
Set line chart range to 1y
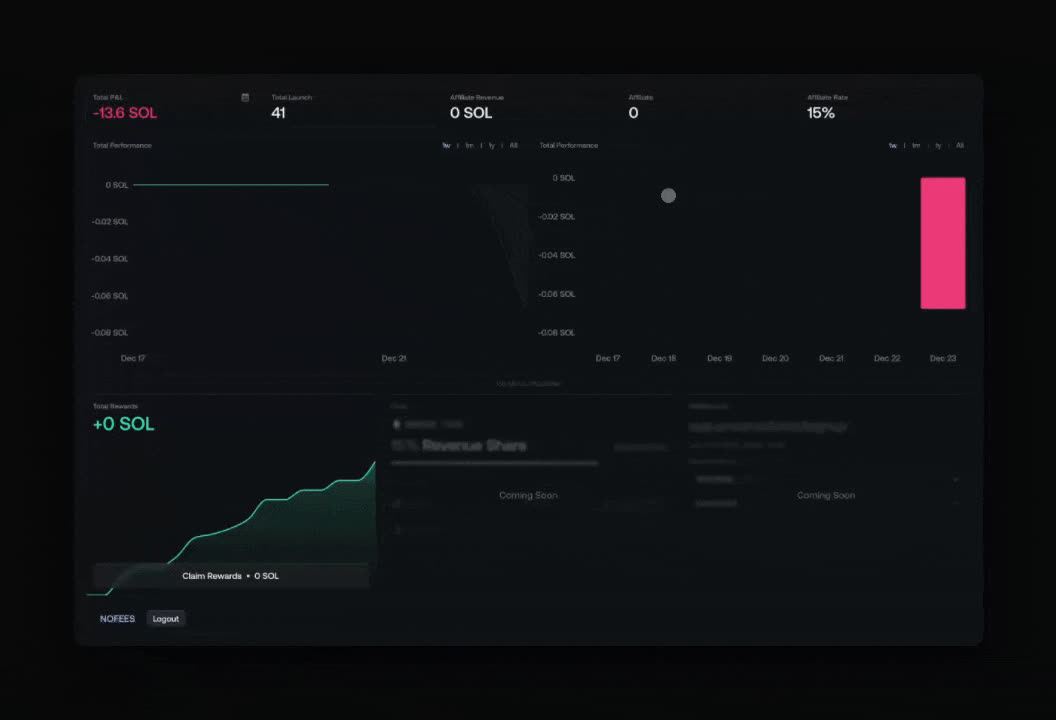[x=492, y=145]
